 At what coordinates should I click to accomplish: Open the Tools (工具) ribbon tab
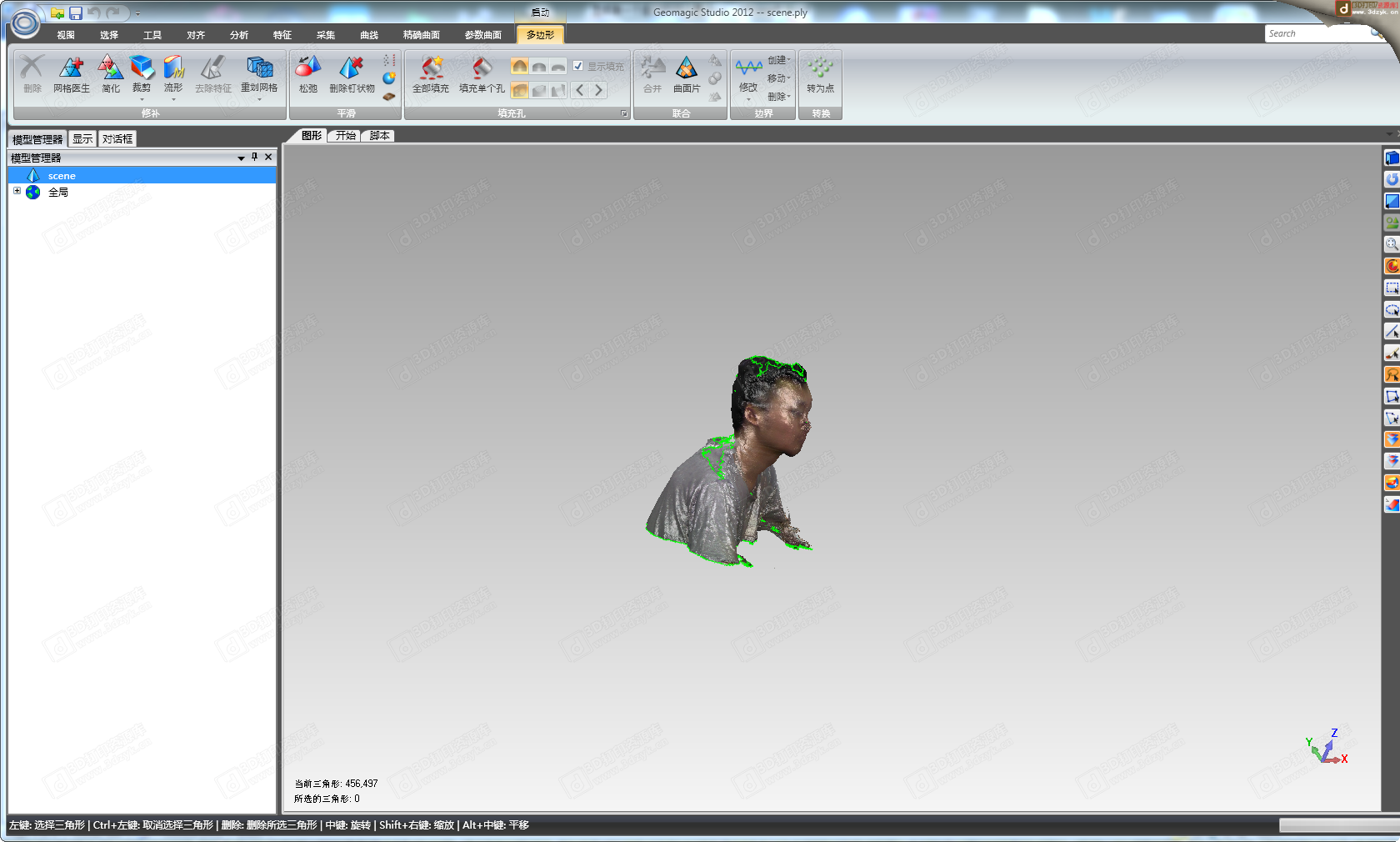click(x=152, y=35)
